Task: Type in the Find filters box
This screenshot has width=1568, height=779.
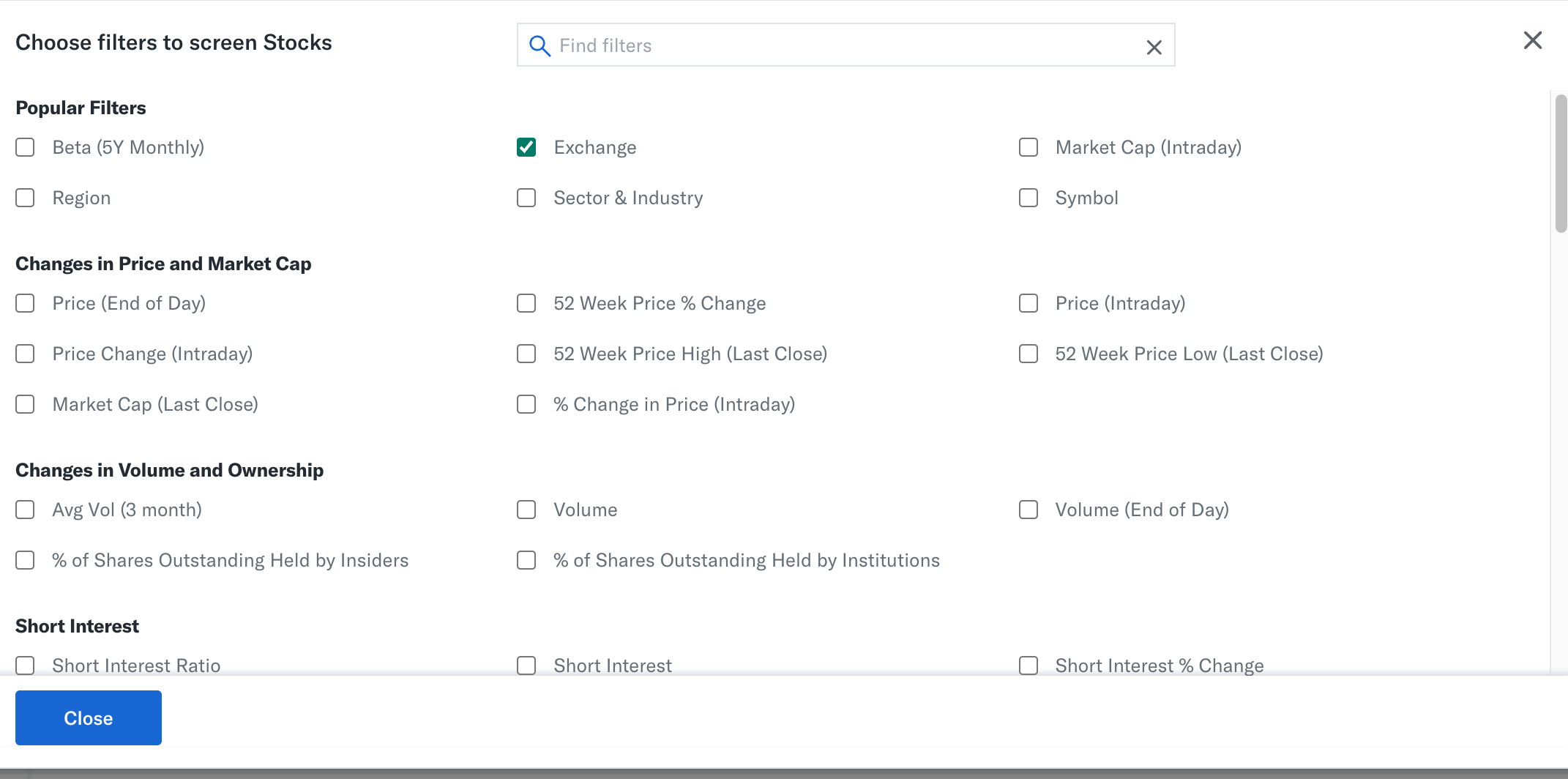Action: 842,45
